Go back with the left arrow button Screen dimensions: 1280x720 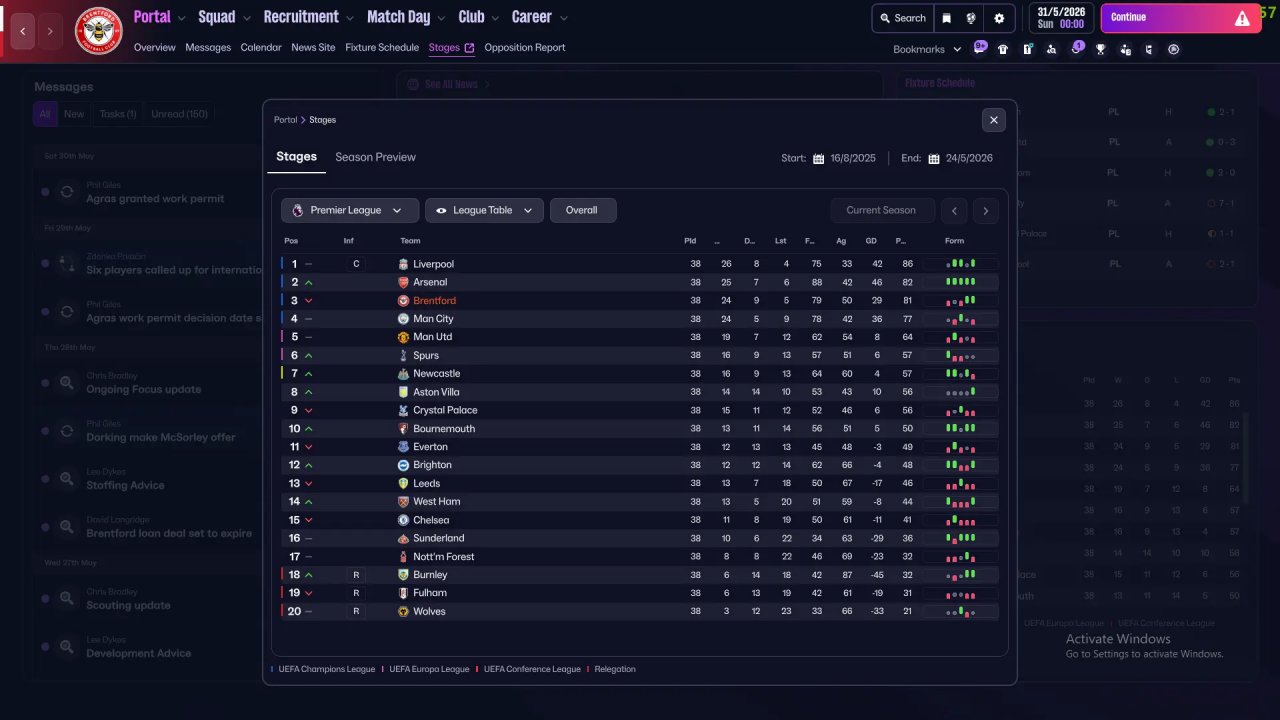coord(22,31)
